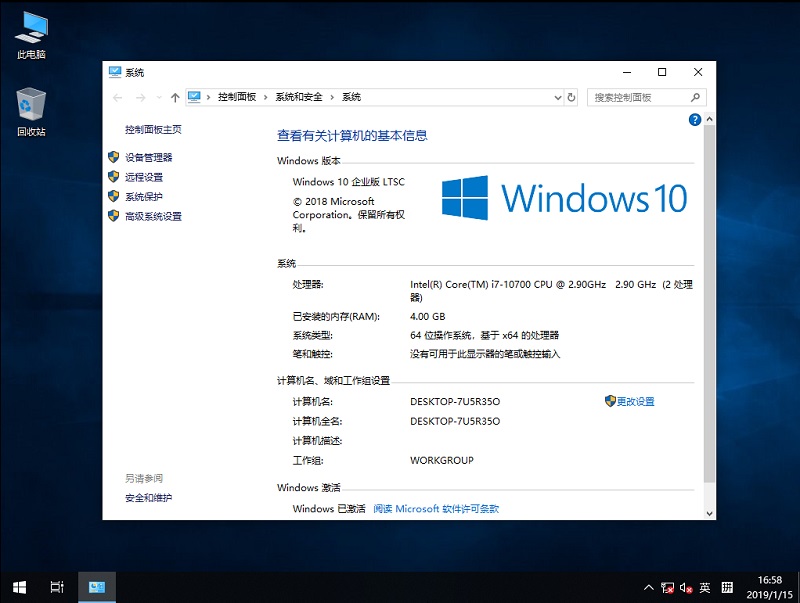Toggle the 英 input language indicator
The width and height of the screenshot is (800, 603).
[705, 587]
